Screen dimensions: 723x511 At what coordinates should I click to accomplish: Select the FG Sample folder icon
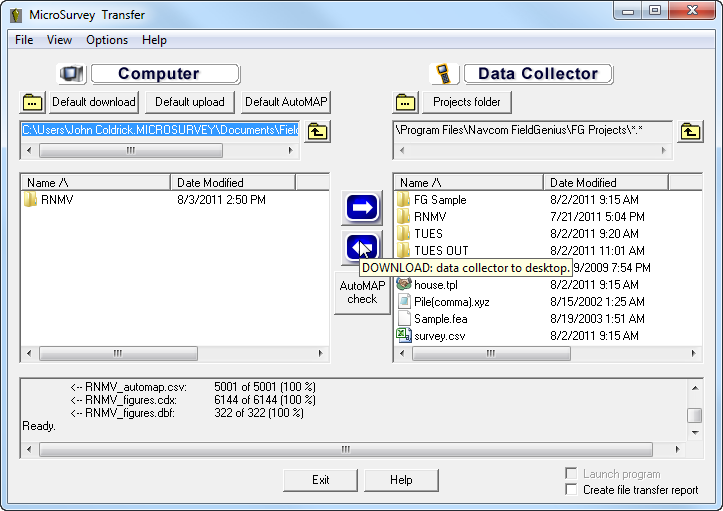[x=403, y=200]
